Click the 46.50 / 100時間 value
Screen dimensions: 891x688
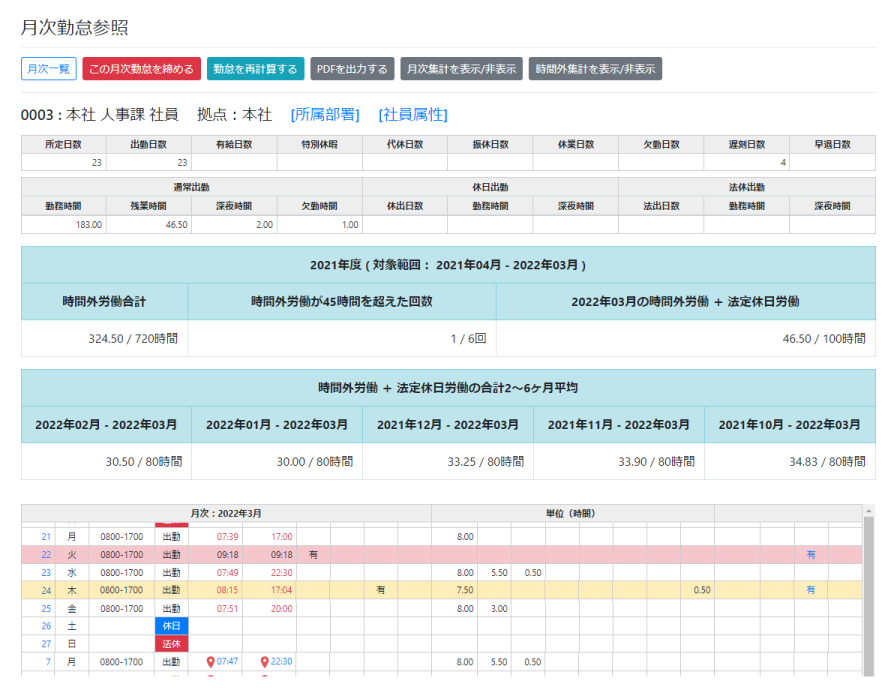tap(824, 339)
